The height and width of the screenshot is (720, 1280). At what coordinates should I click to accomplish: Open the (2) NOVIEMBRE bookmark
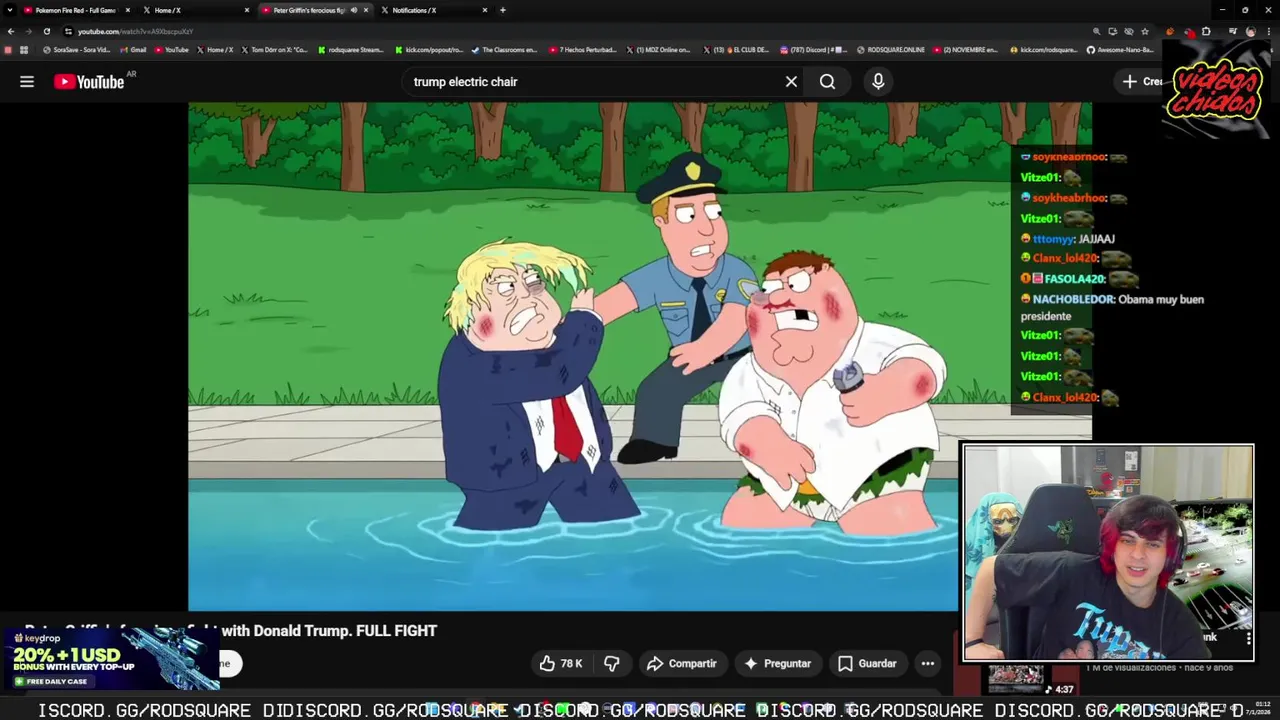[x=967, y=50]
